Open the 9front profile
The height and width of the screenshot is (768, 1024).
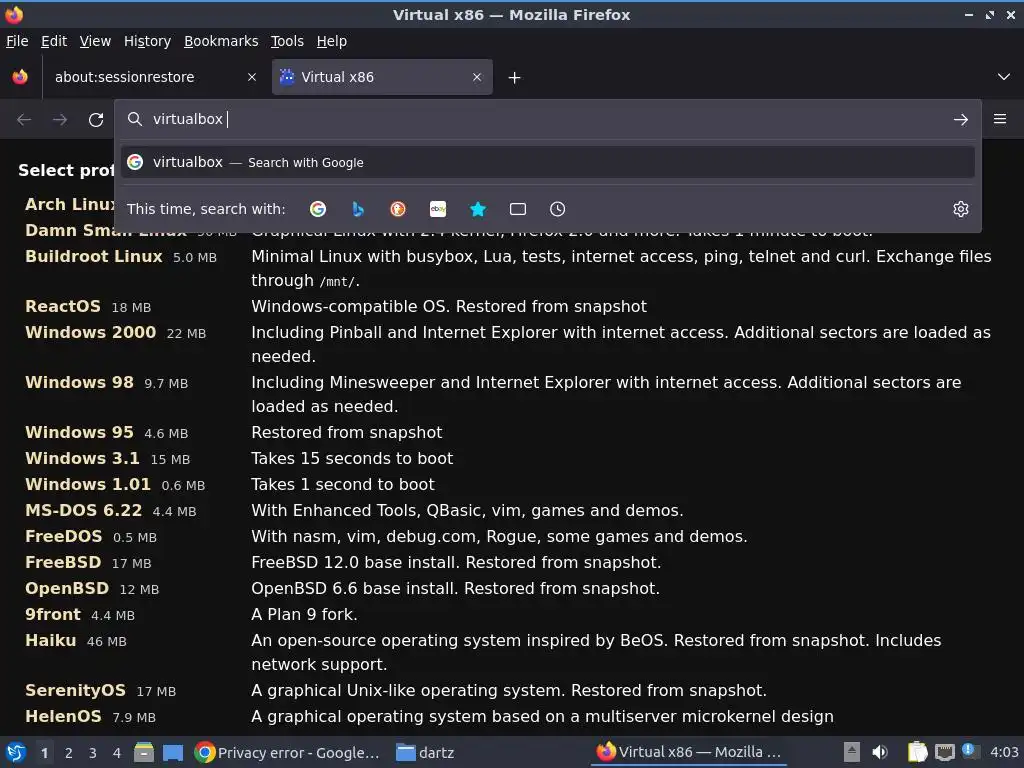coord(53,615)
